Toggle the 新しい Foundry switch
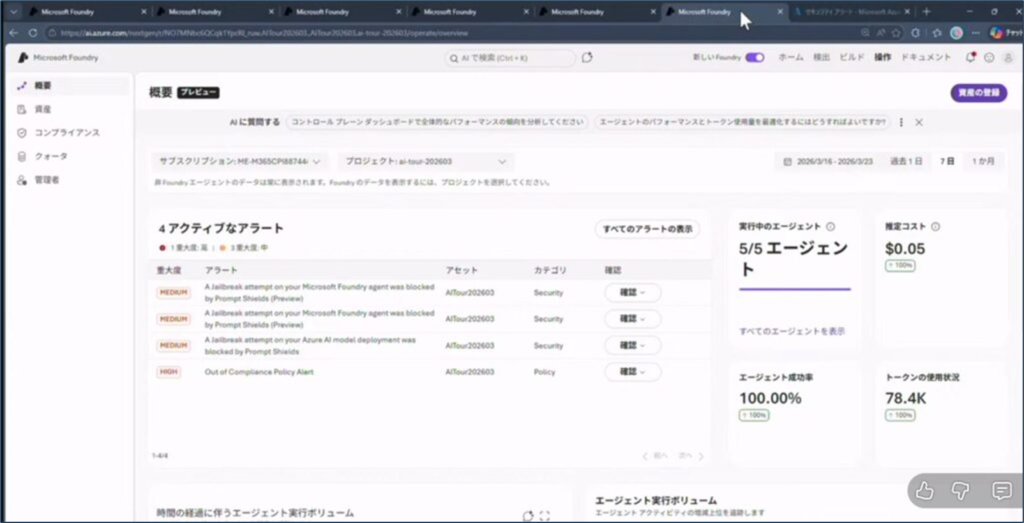The image size is (1024, 523). click(x=754, y=58)
